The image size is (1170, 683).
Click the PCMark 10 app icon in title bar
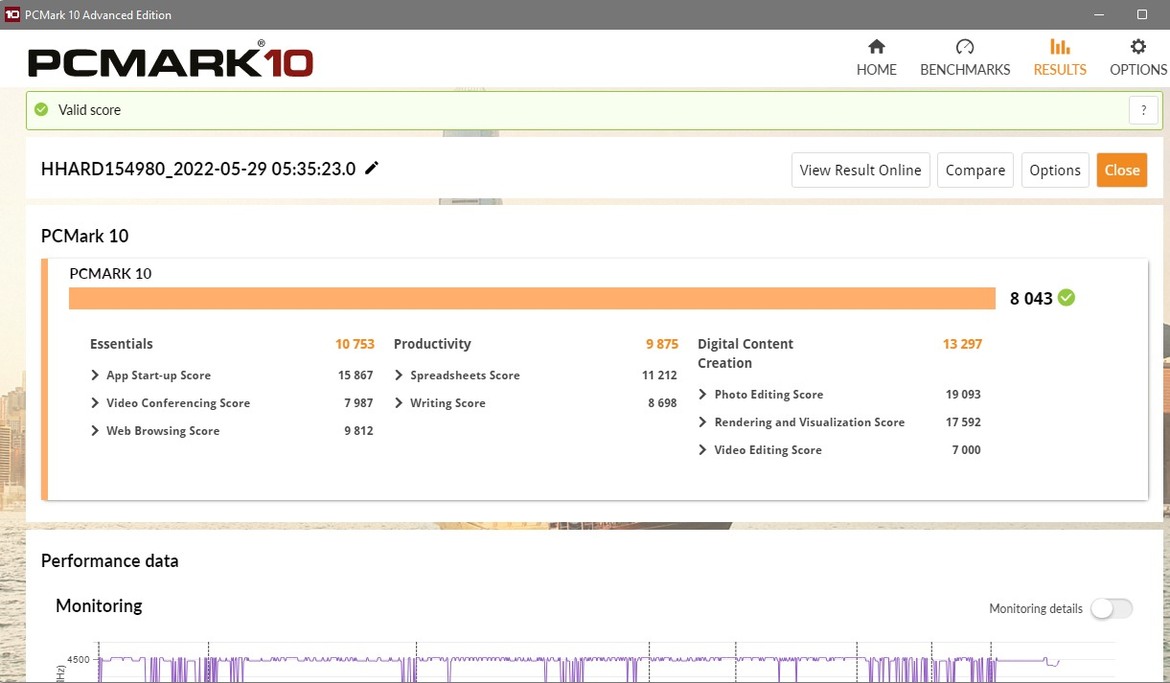(12, 14)
